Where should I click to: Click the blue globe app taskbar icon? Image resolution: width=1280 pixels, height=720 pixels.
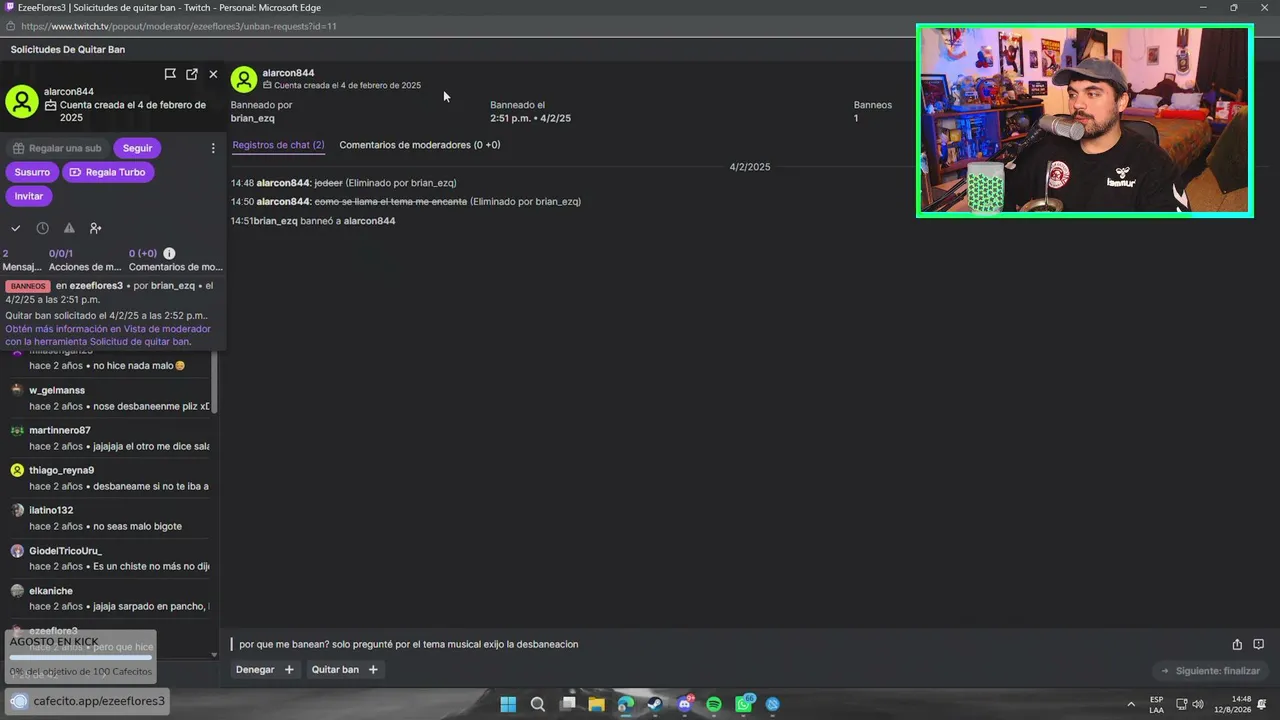773,704
